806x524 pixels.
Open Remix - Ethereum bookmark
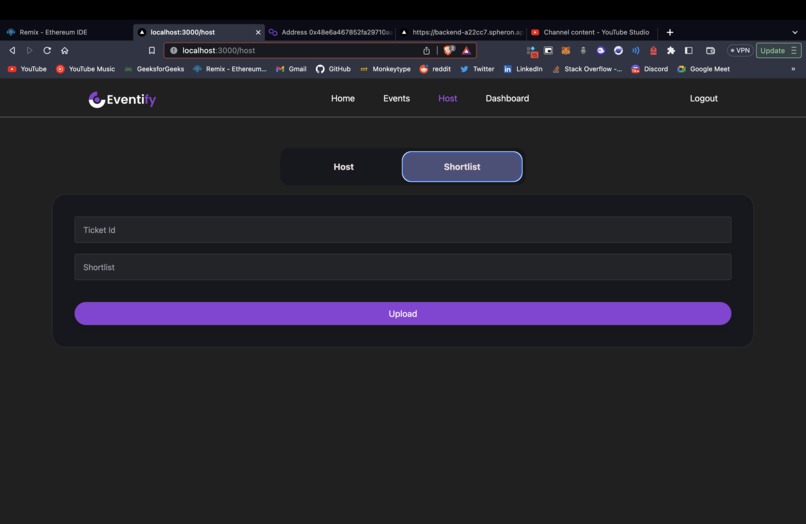pos(230,69)
